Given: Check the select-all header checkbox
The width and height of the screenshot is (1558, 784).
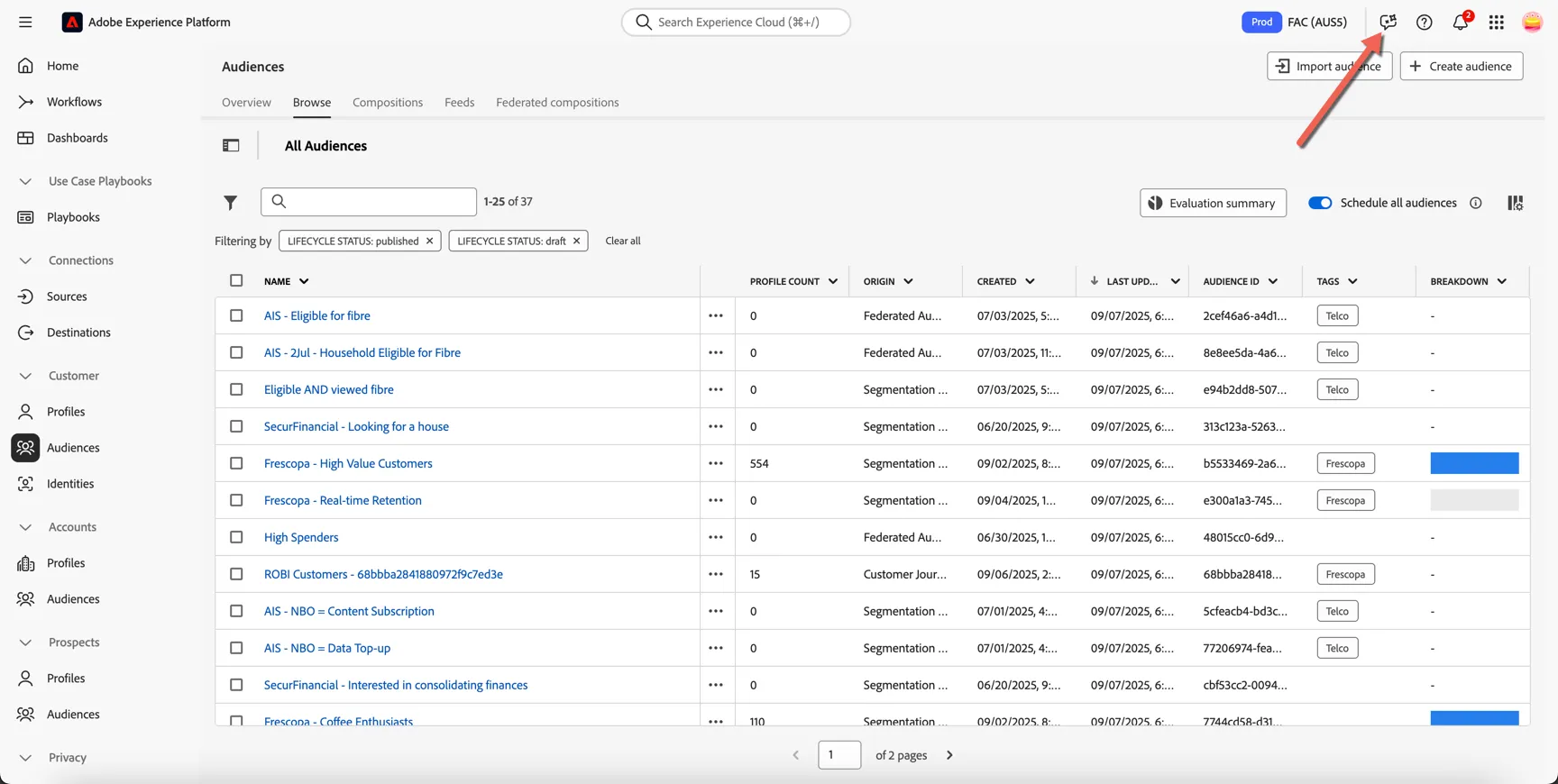Looking at the screenshot, I should 236,280.
